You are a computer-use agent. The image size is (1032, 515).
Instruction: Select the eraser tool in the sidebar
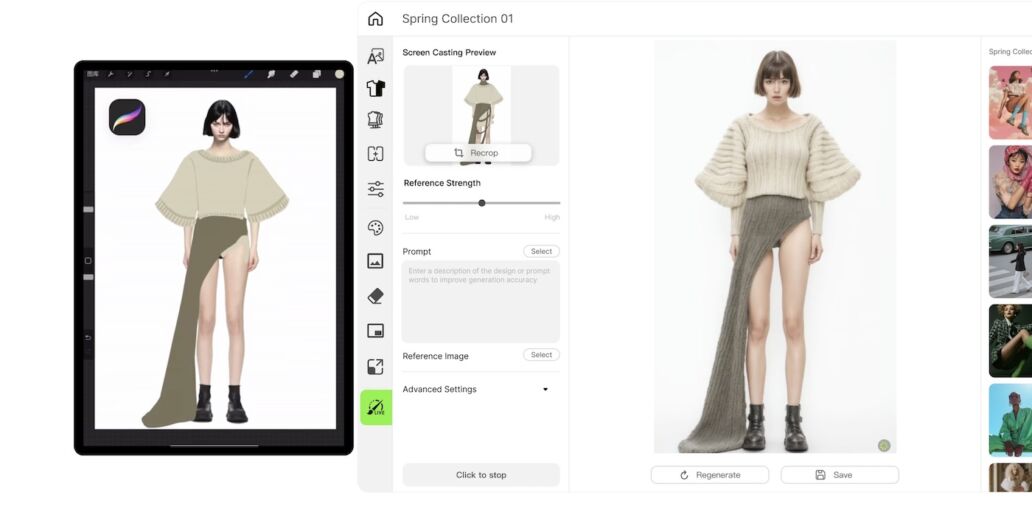coord(375,296)
